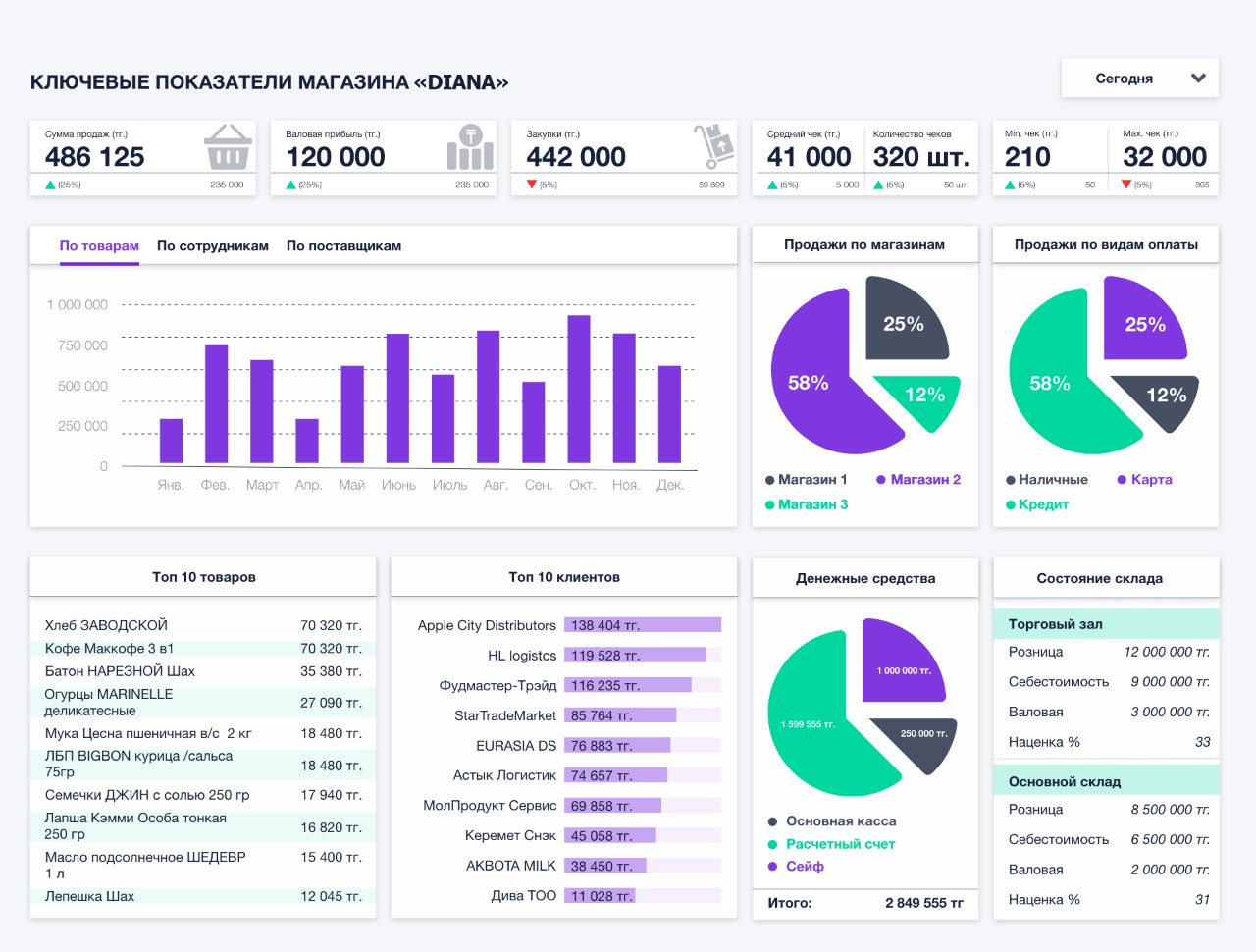The image size is (1256, 952).
Task: Click the red down arrow under Закупки
Action: coord(532,185)
